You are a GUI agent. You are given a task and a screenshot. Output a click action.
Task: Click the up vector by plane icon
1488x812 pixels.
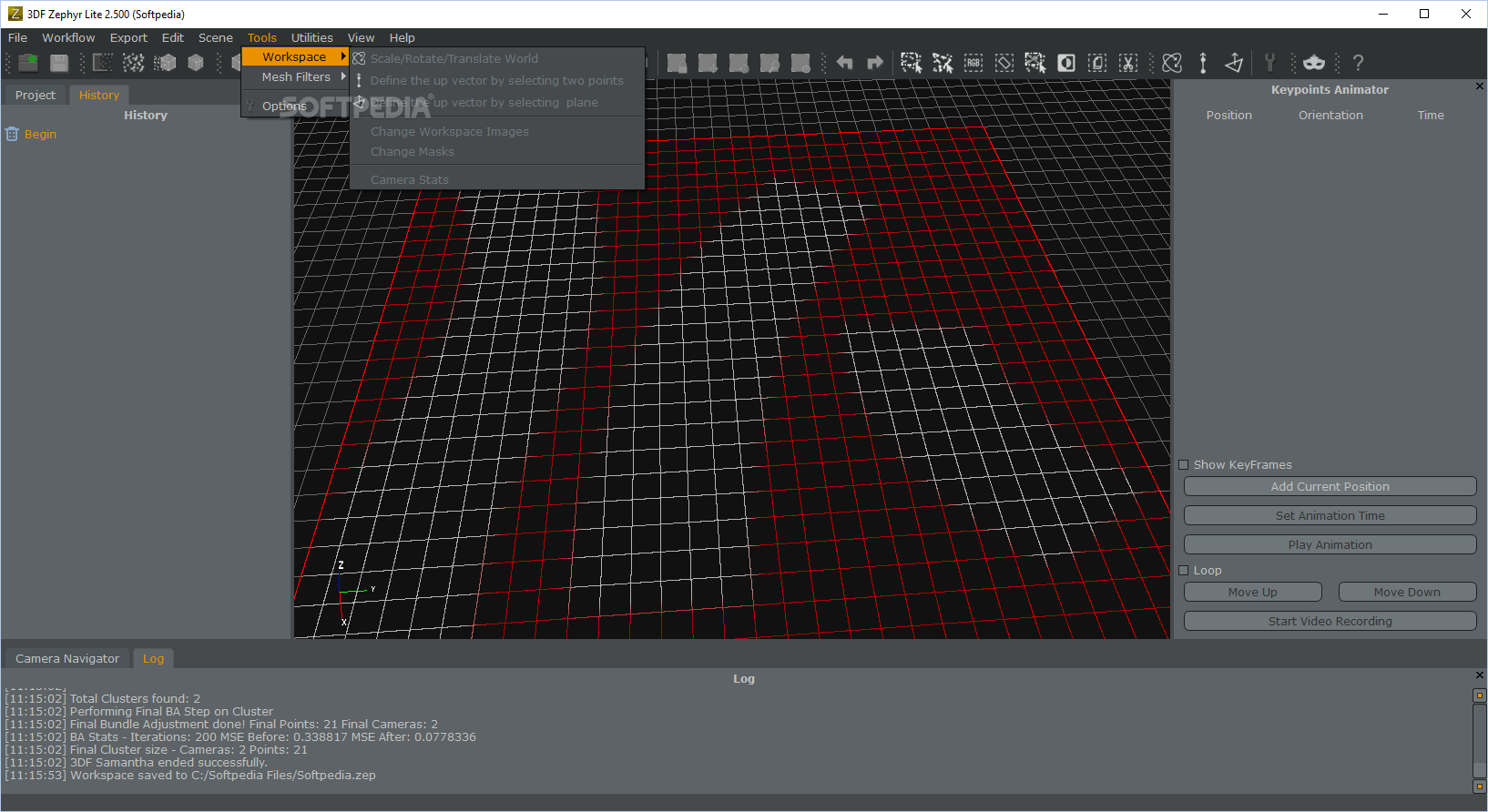pyautogui.click(x=1234, y=63)
